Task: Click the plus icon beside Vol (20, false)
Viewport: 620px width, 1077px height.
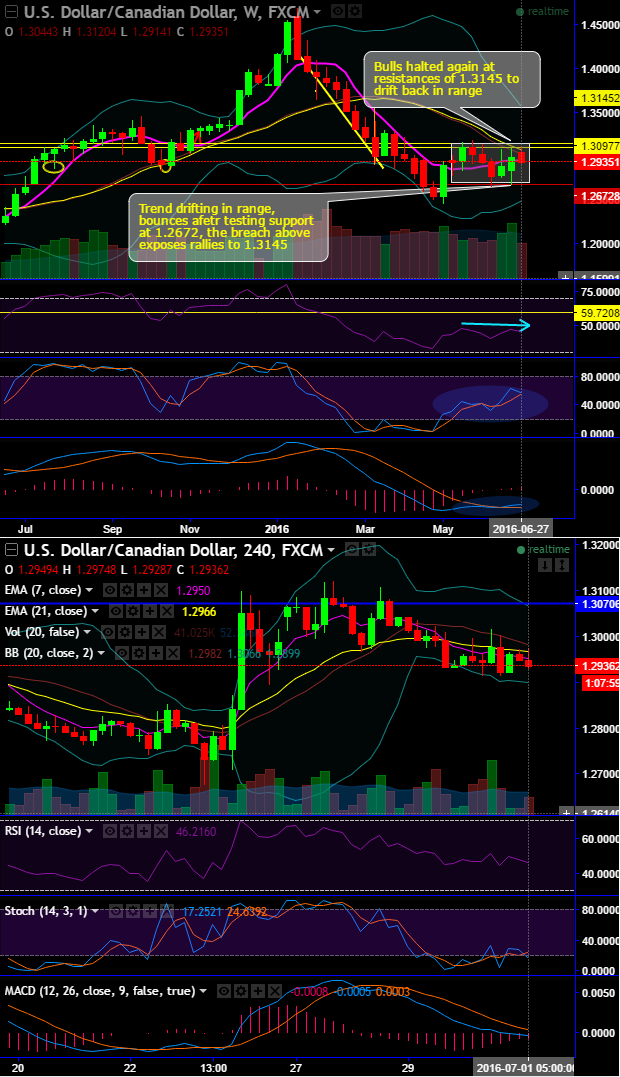Action: (x=142, y=632)
